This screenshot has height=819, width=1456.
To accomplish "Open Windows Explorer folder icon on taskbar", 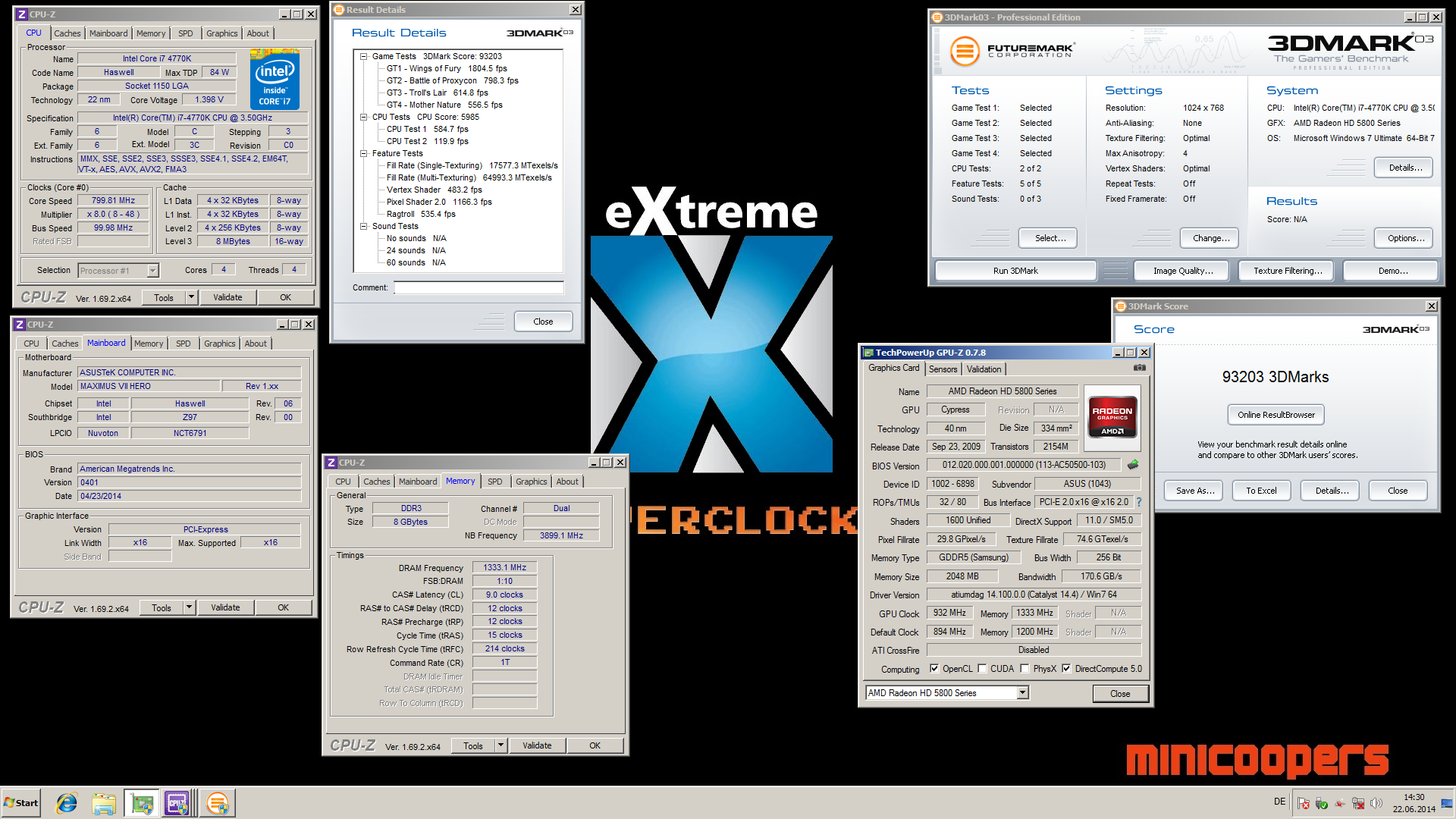I will pyautogui.click(x=104, y=803).
